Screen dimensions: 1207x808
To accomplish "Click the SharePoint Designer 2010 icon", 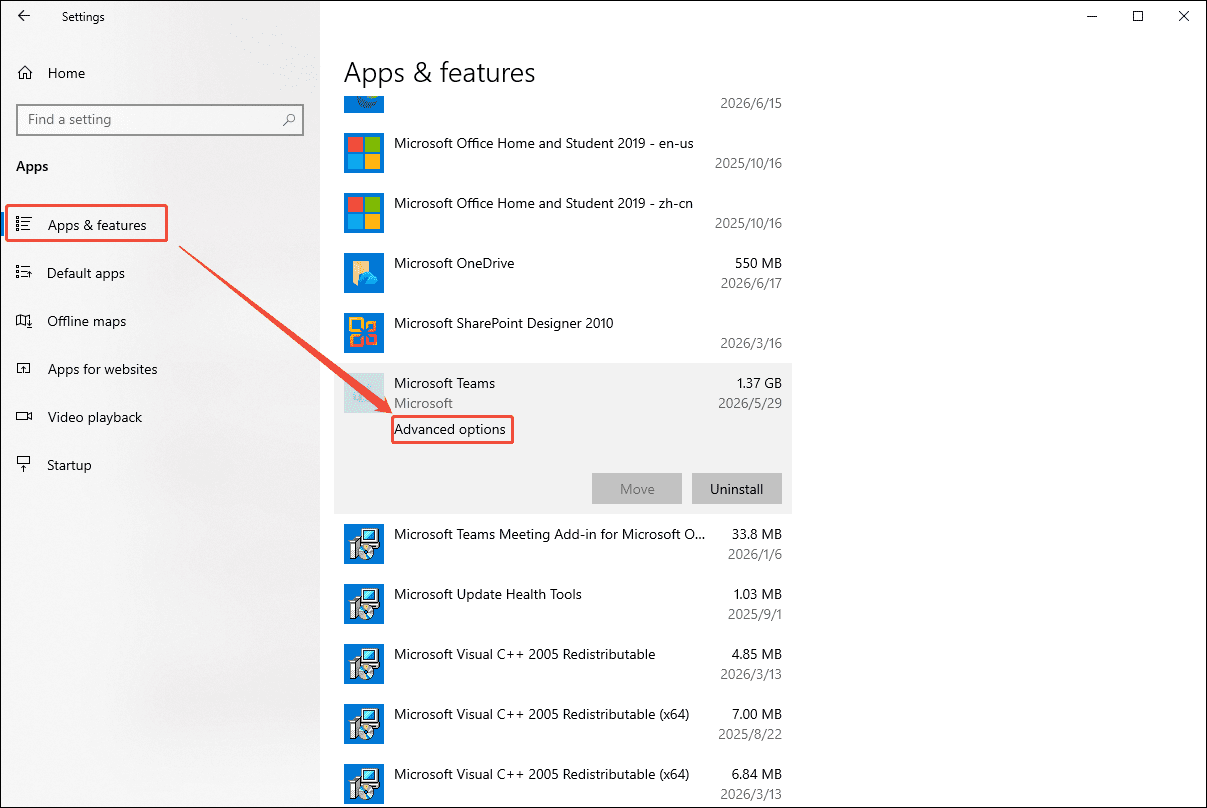I will click(364, 333).
